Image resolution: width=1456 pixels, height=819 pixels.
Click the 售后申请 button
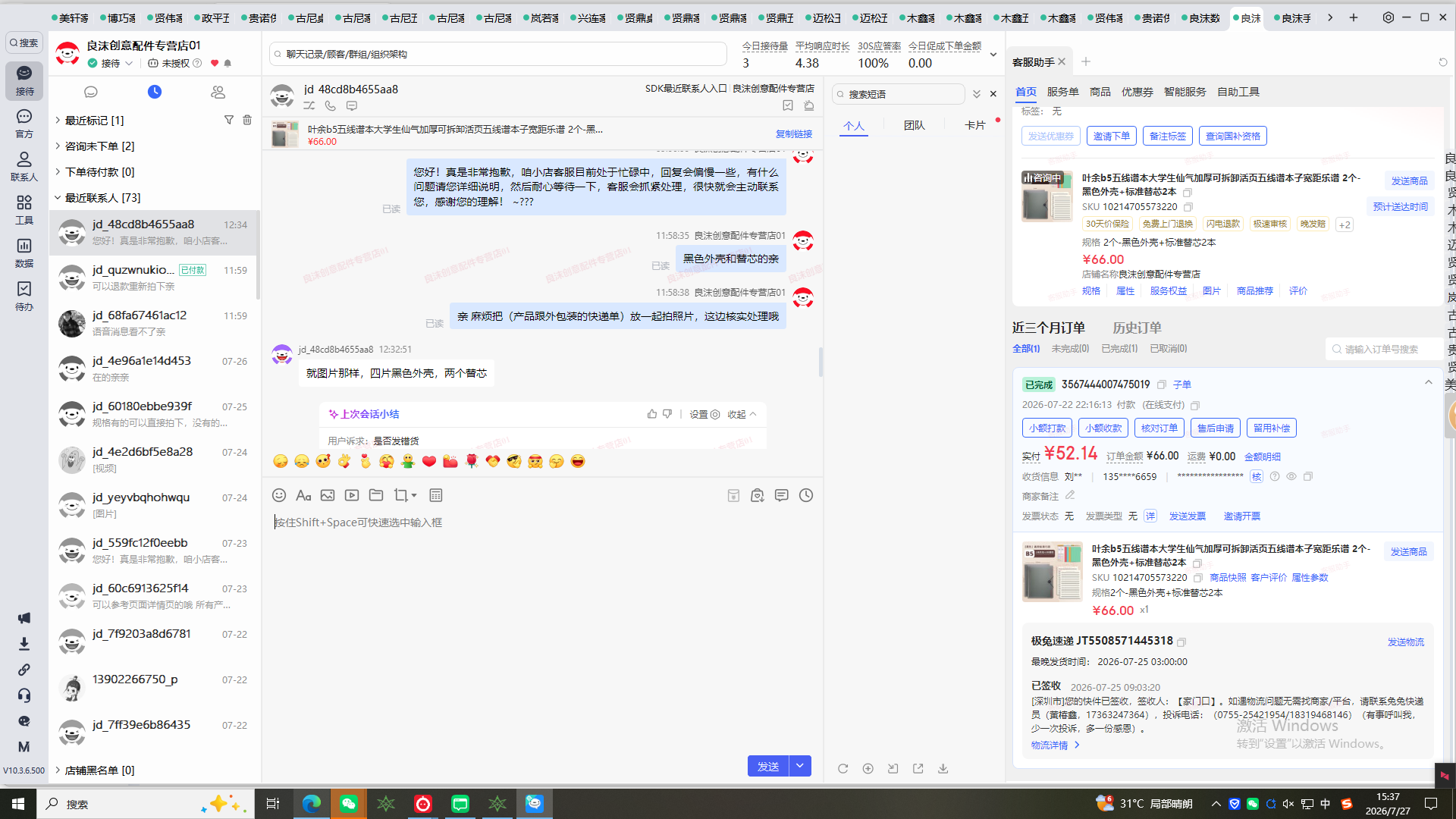point(1216,428)
